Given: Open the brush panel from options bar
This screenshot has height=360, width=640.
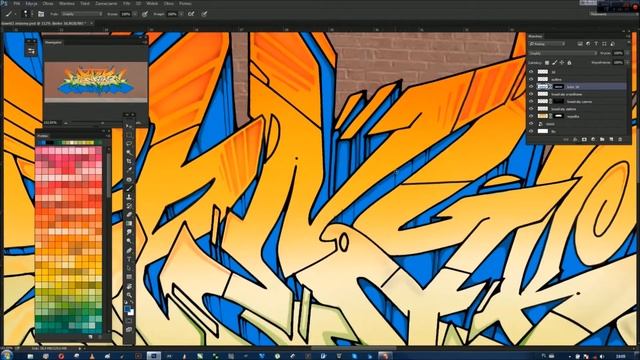Looking at the screenshot, I should (x=41, y=14).
